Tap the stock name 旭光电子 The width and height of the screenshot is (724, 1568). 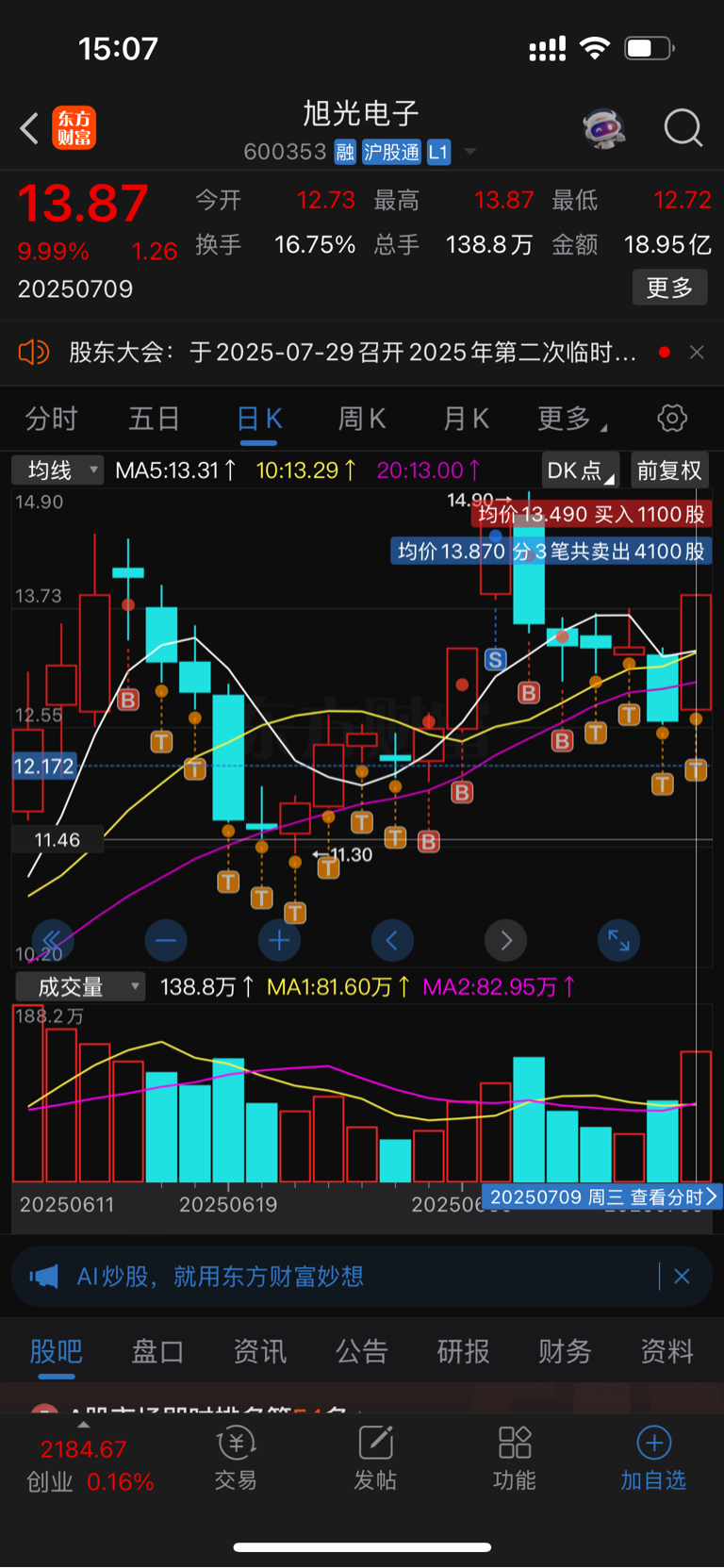pyautogui.click(x=361, y=114)
